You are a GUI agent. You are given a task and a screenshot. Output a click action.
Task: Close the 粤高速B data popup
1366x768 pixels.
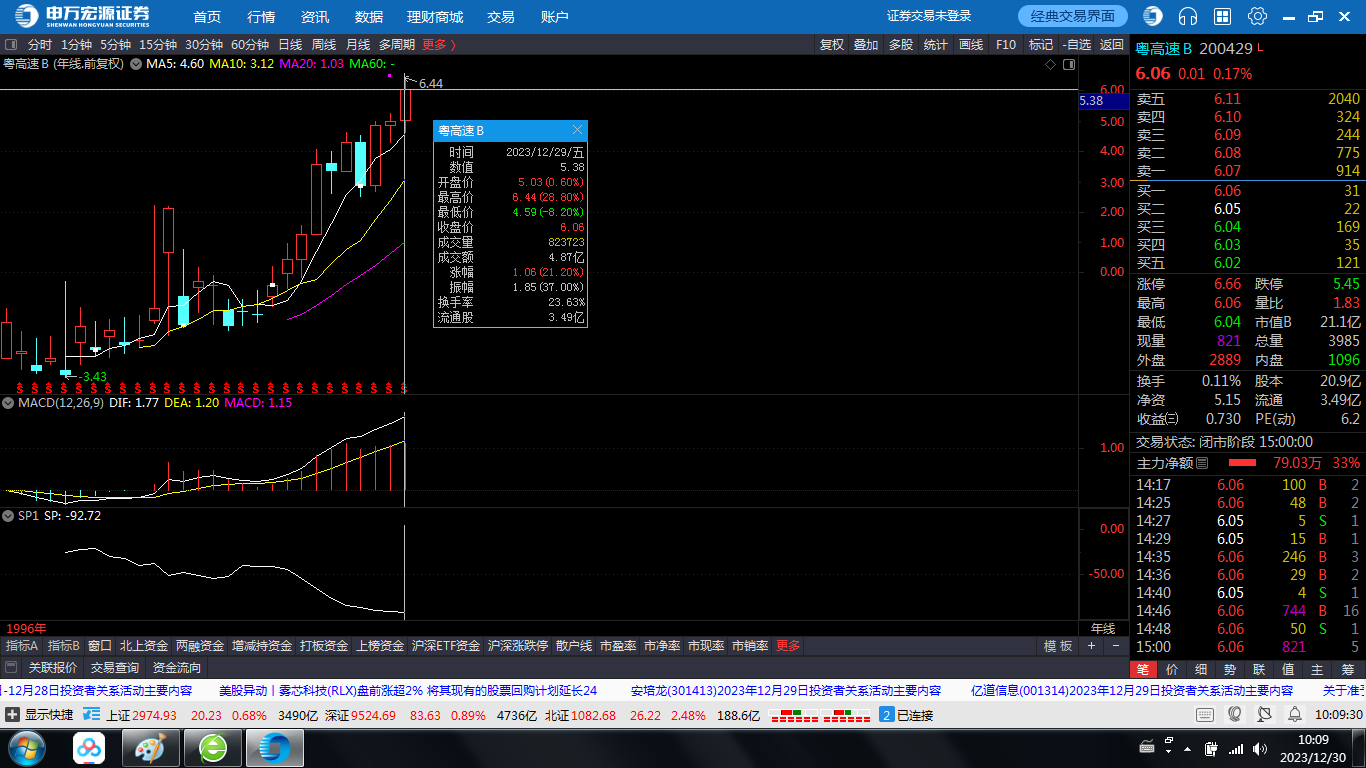577,131
